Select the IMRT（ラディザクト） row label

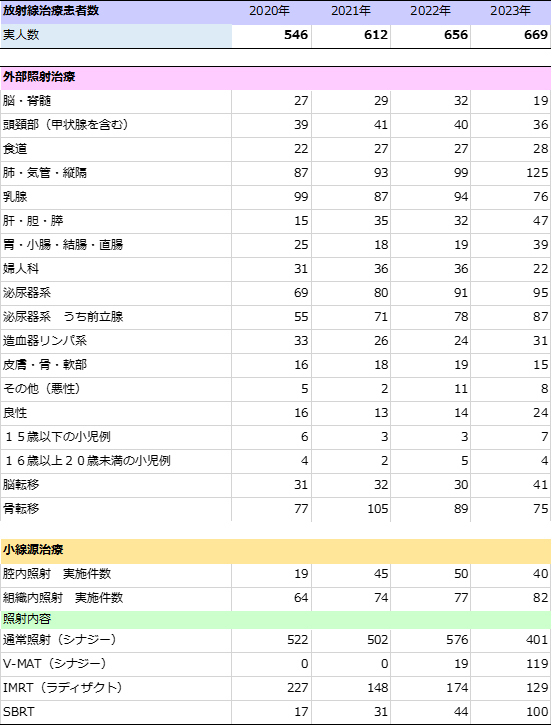tap(63, 688)
